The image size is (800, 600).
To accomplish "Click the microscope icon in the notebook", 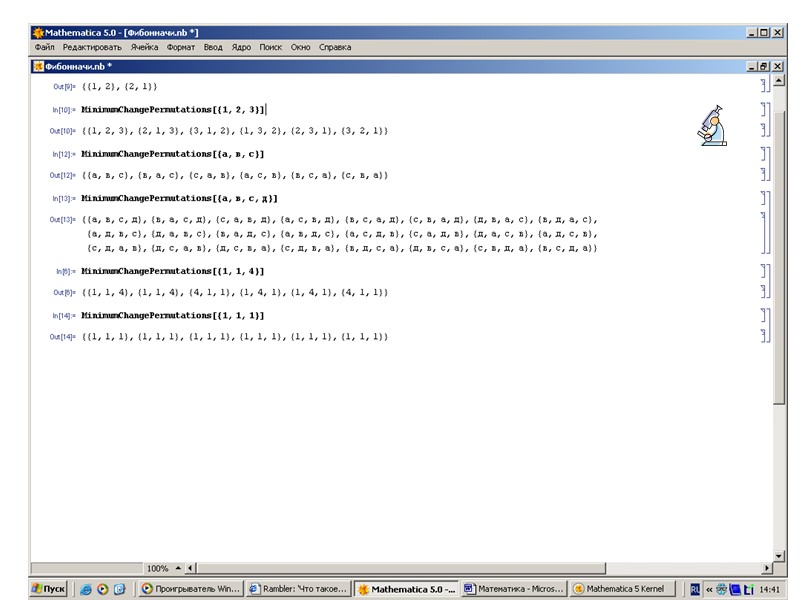I will [712, 126].
